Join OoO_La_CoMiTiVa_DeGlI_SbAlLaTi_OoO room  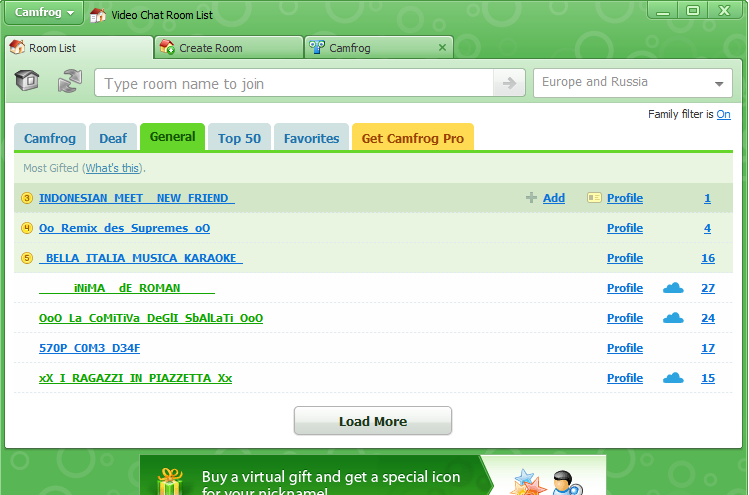tap(151, 318)
